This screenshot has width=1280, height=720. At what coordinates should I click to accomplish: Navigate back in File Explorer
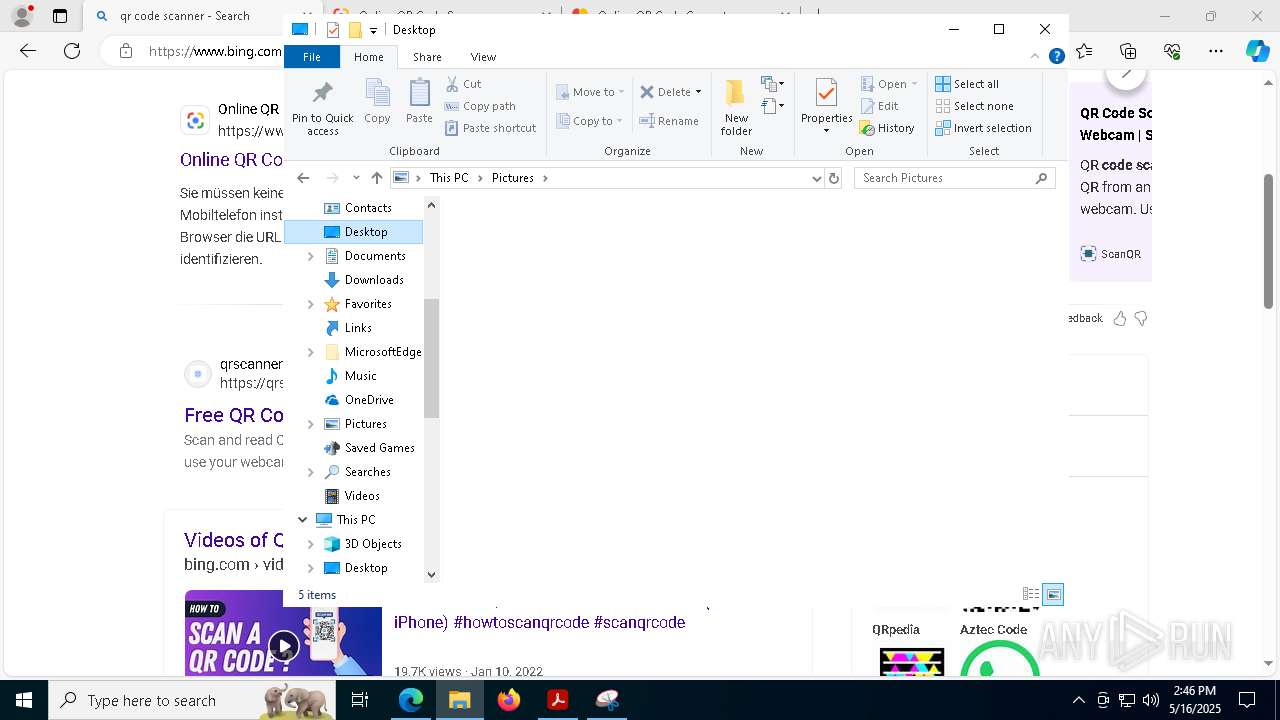tap(303, 178)
